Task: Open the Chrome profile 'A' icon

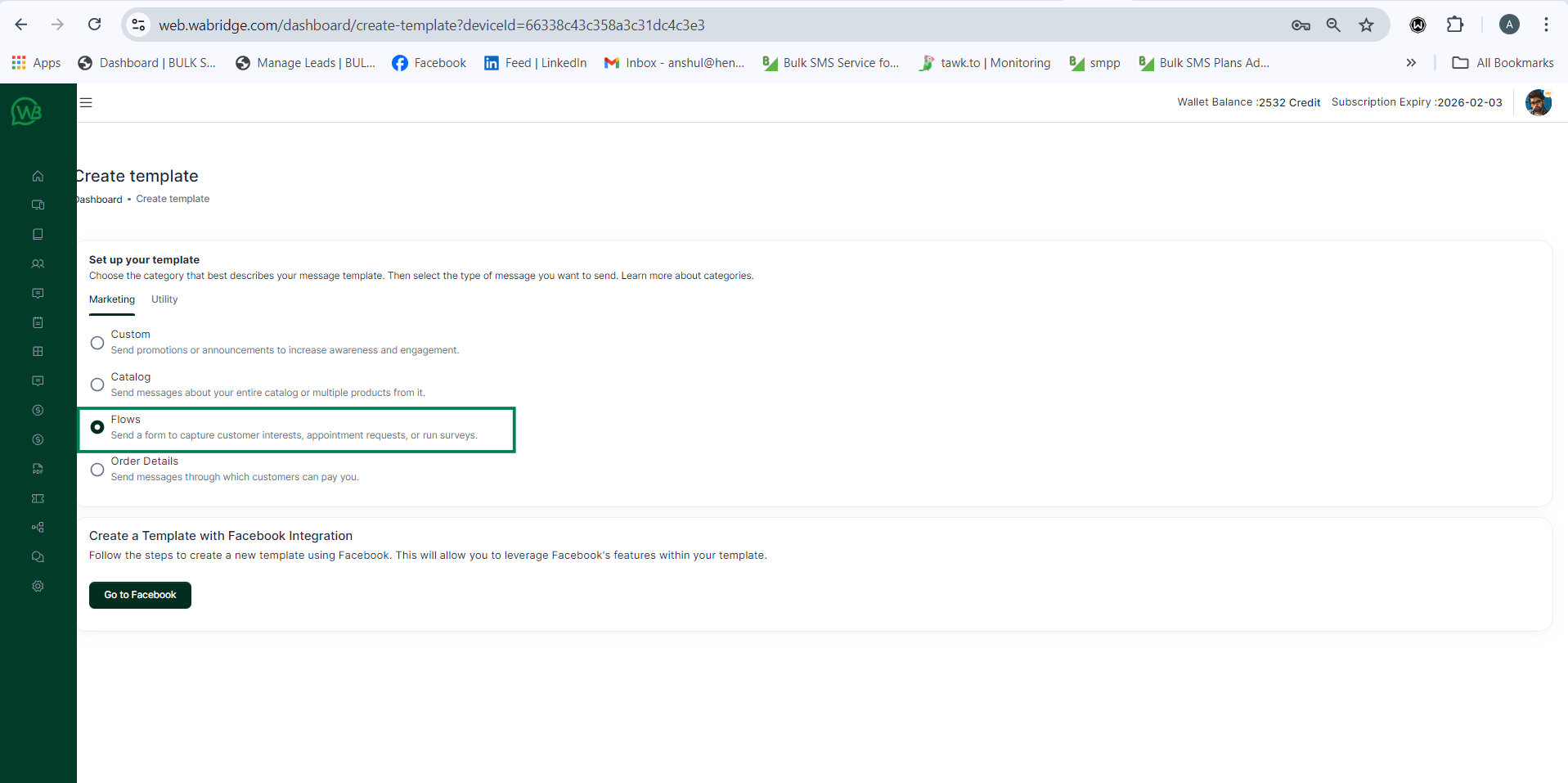Action: (x=1509, y=25)
